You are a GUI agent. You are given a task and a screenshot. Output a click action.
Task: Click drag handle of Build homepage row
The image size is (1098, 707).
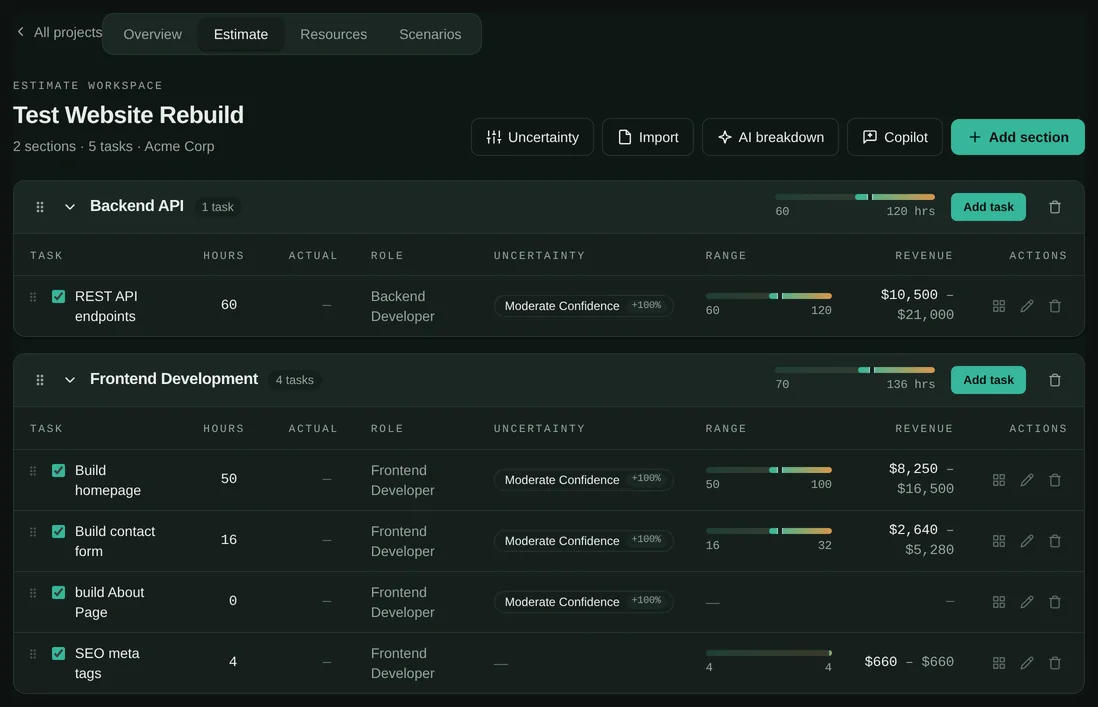click(x=33, y=470)
